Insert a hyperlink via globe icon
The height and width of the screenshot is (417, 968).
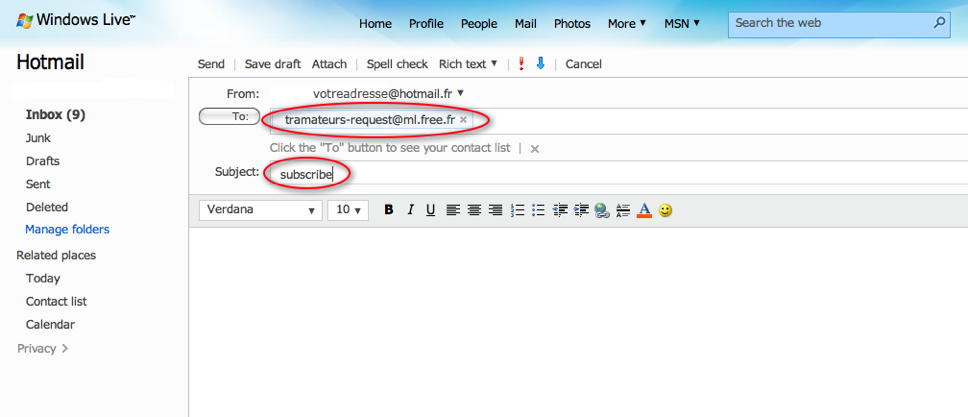pos(602,211)
